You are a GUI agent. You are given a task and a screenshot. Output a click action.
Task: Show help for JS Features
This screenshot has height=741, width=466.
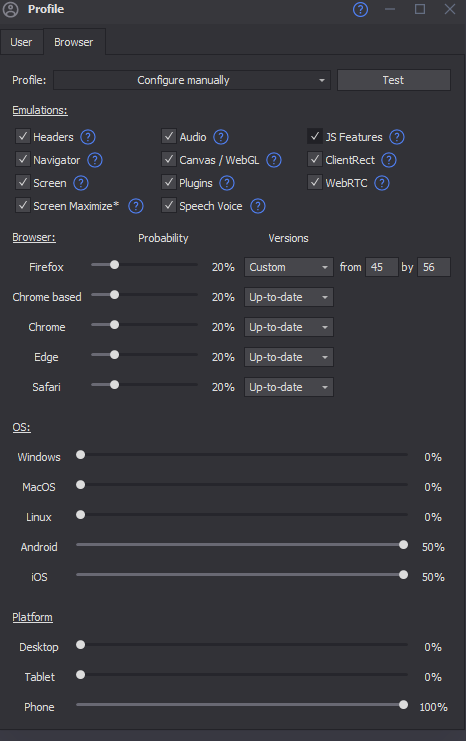point(397,137)
